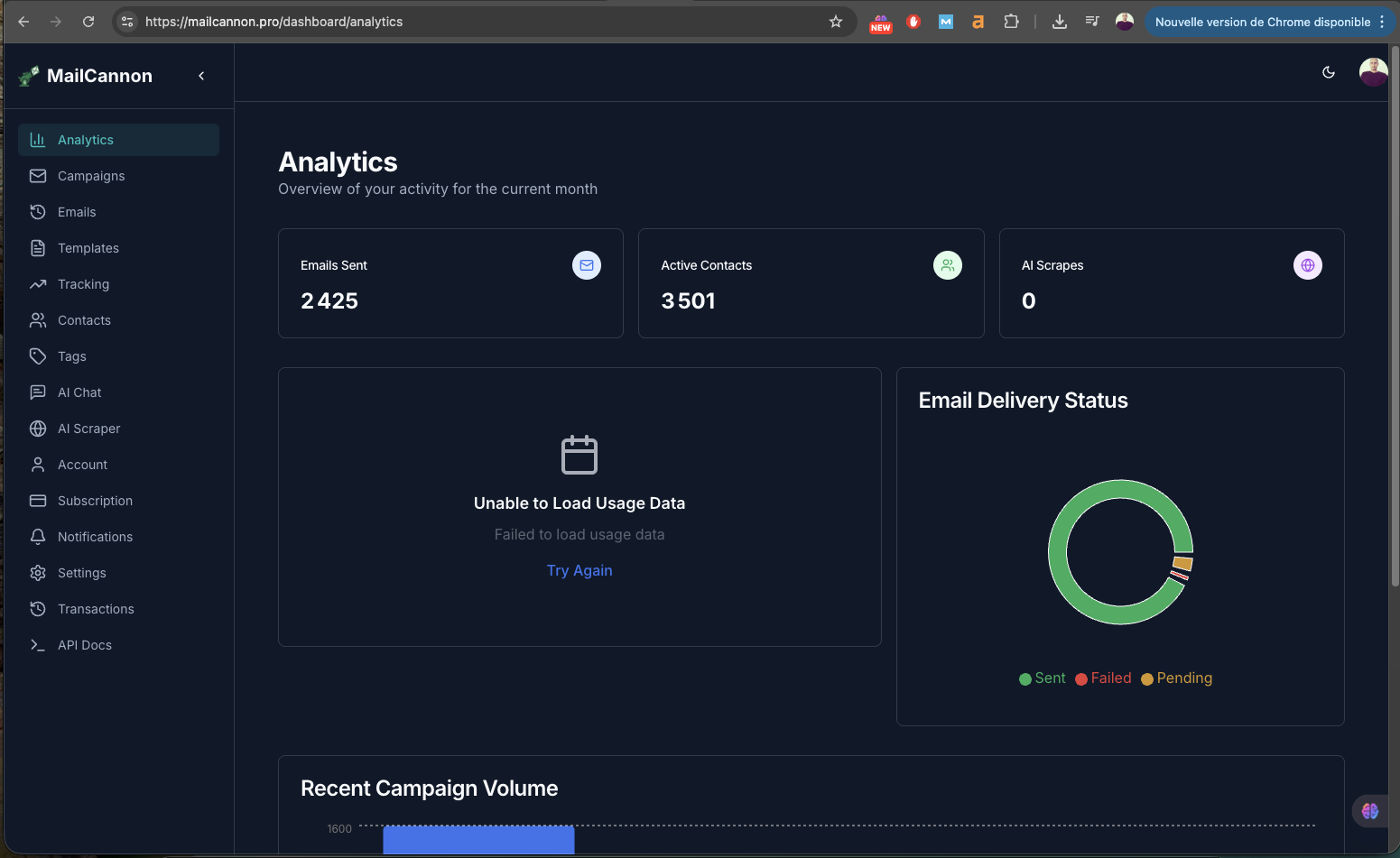Image resolution: width=1400 pixels, height=858 pixels.
Task: Reload the page with the refresh icon
Action: tap(88, 22)
